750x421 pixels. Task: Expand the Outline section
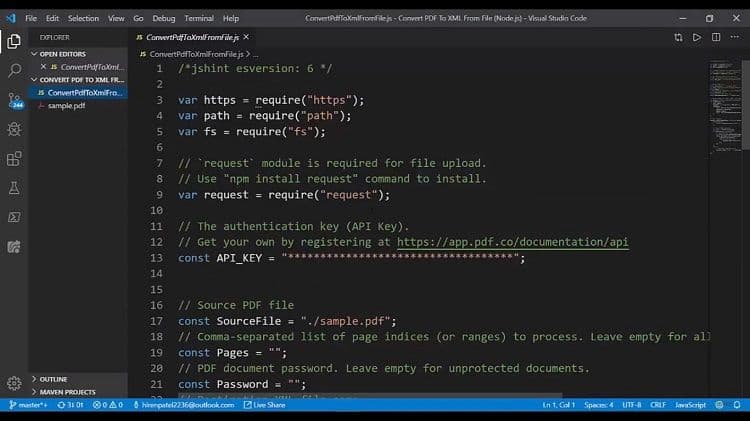point(54,379)
